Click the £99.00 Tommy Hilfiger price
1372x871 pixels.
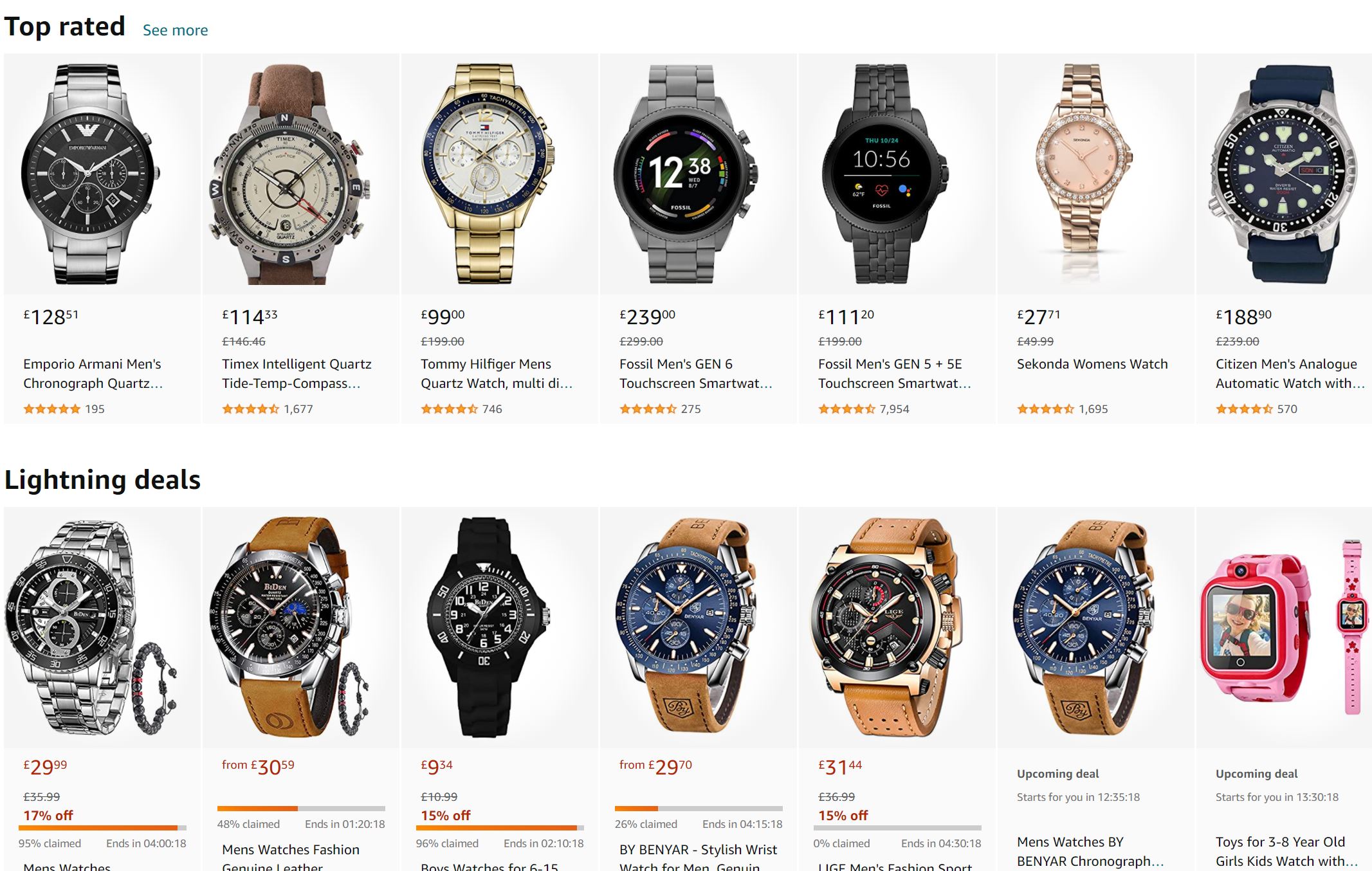(443, 316)
